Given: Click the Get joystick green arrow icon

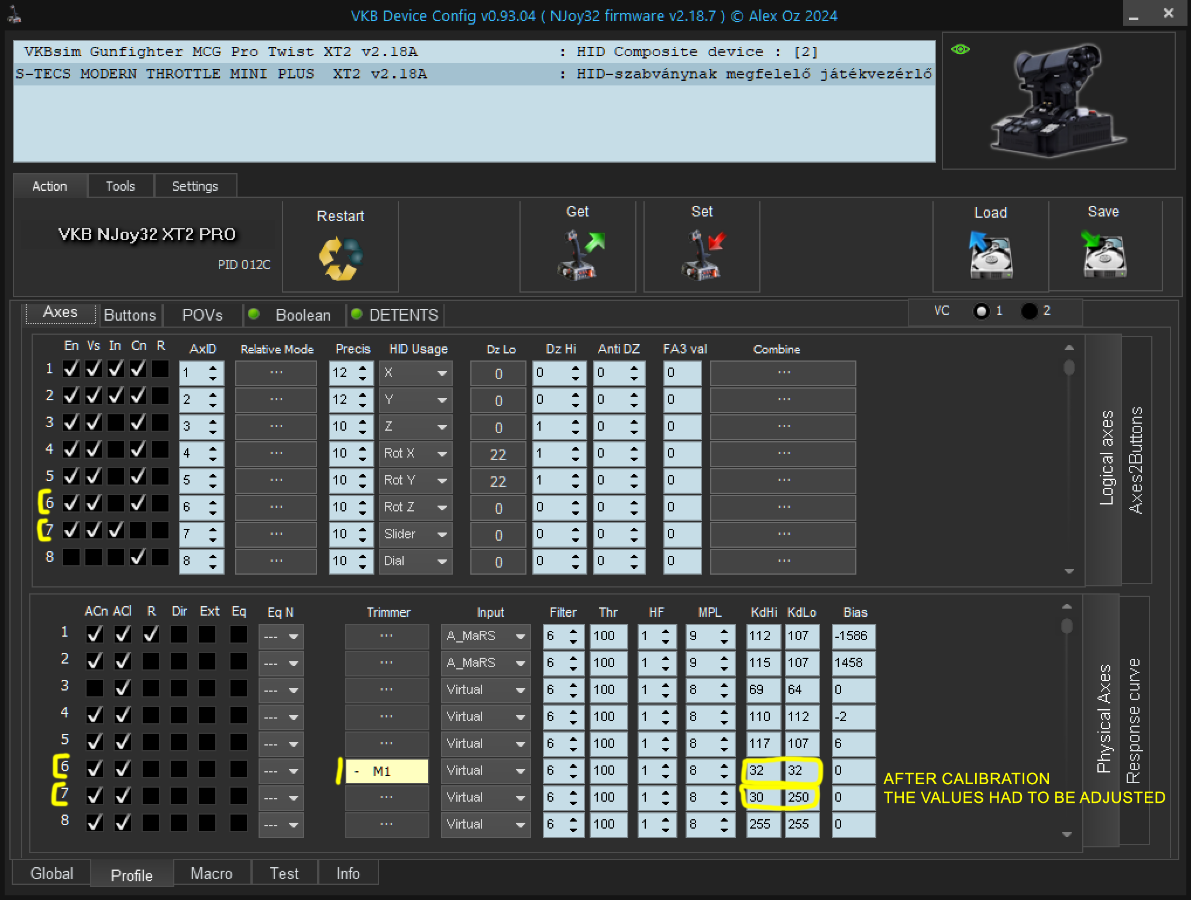Looking at the screenshot, I should [580, 254].
